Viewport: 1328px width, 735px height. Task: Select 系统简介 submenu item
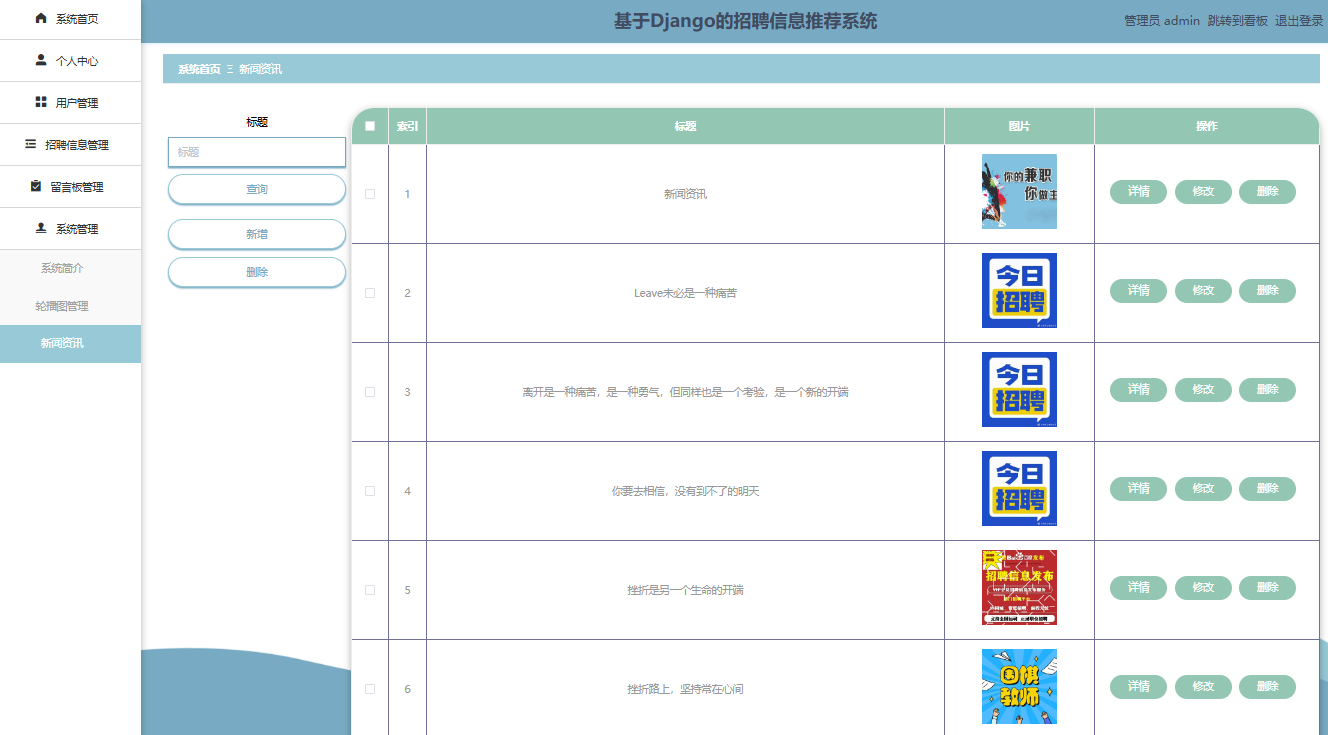(70, 268)
